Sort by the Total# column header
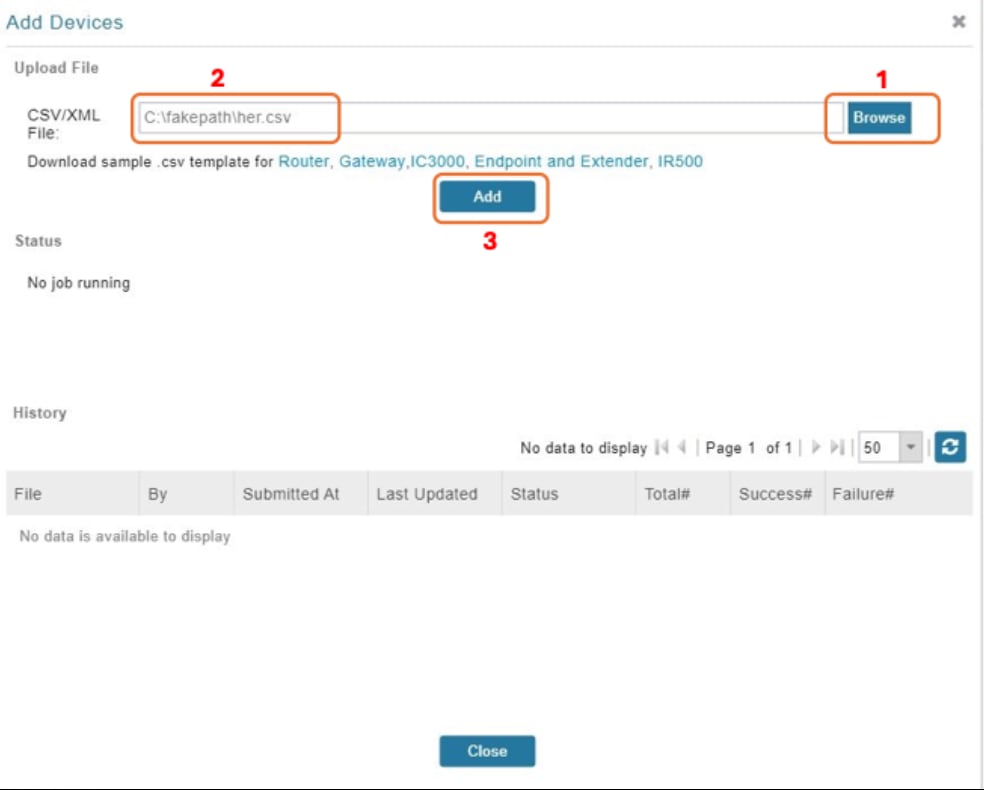 tap(683, 494)
